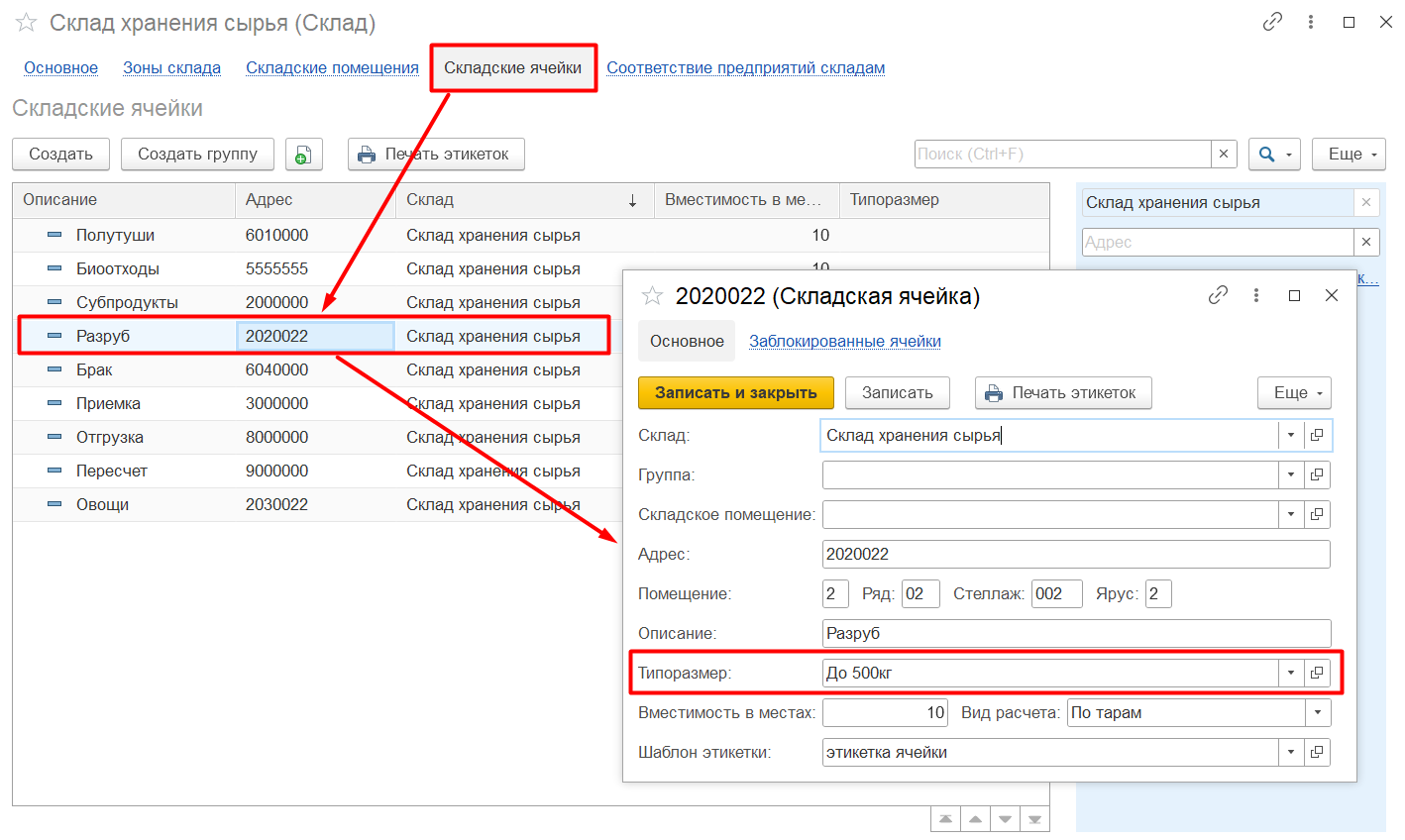Viewport: 1405px width, 840px height.
Task: Click create-by-copying icon with green plus
Action: point(304,155)
